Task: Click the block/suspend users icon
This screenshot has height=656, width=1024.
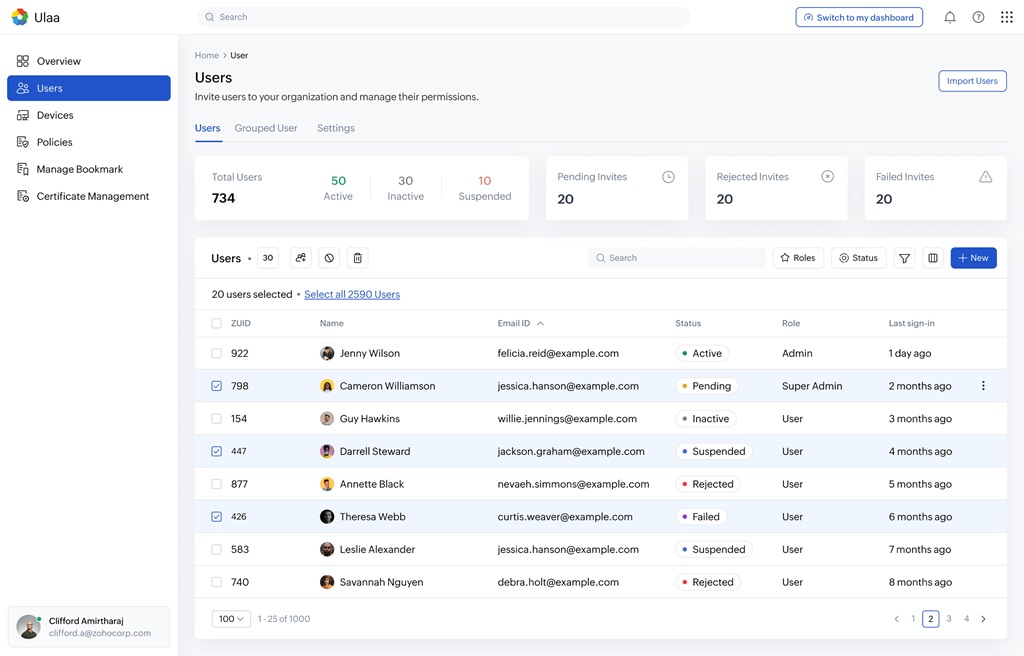Action: tap(329, 258)
